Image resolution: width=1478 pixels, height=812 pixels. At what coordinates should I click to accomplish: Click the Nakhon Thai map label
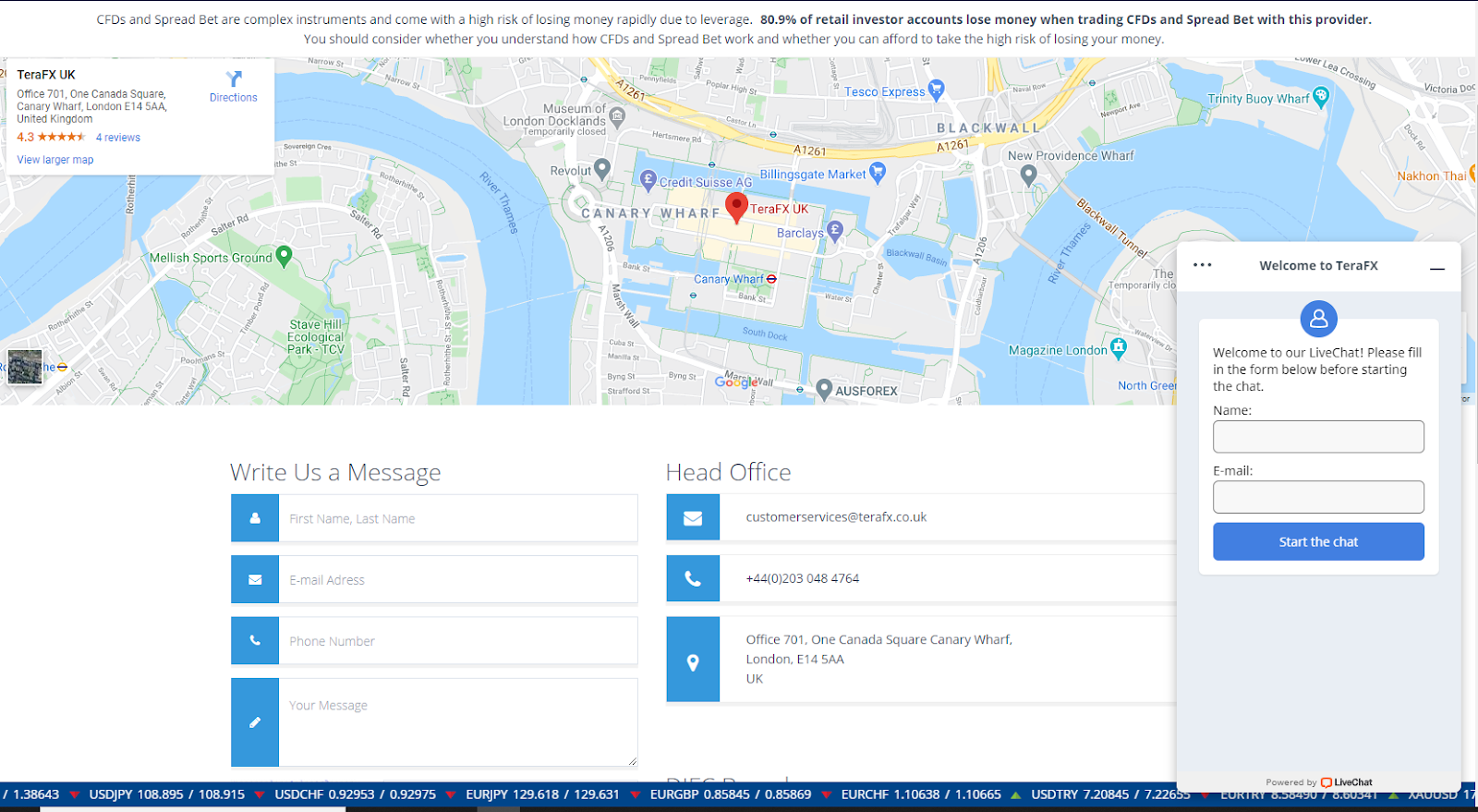(1431, 176)
